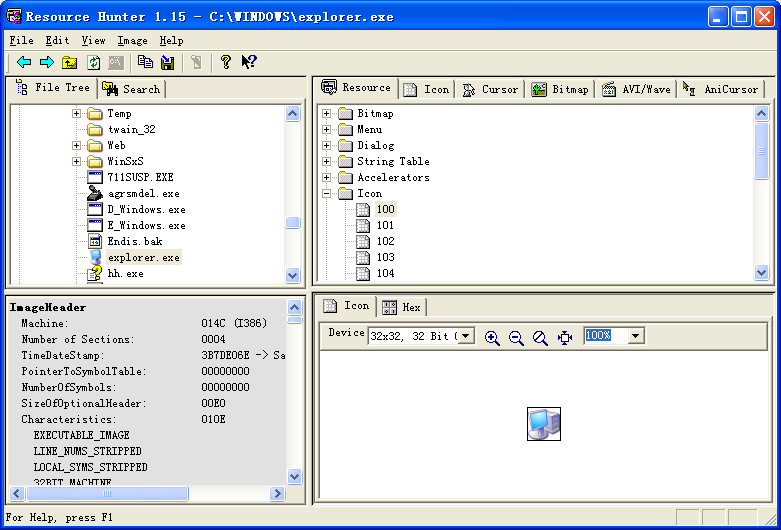This screenshot has width=781, height=530.
Task: Click the Endis.bak file icon
Action: pos(95,242)
